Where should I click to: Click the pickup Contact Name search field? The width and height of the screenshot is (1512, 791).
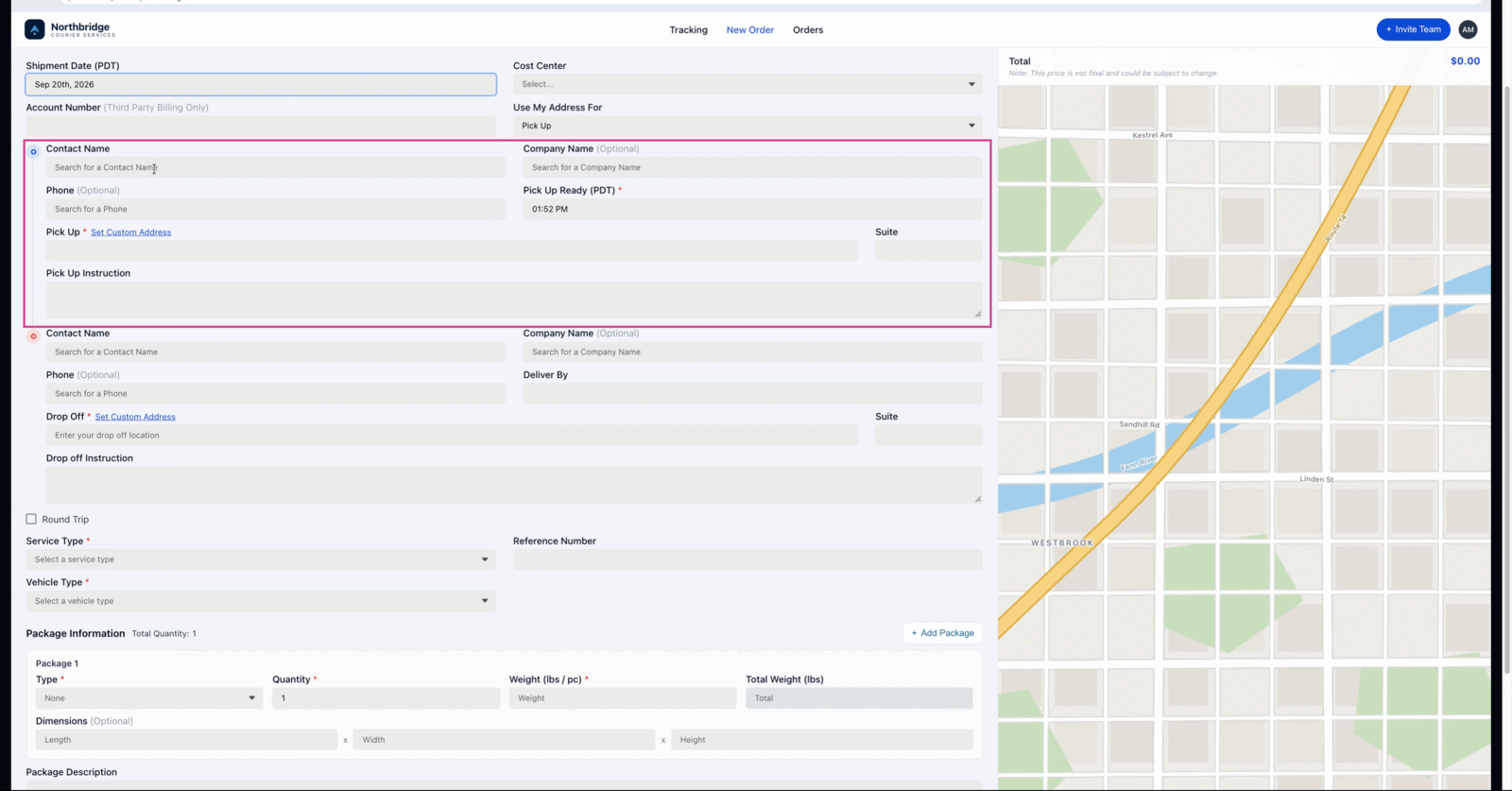tap(276, 167)
